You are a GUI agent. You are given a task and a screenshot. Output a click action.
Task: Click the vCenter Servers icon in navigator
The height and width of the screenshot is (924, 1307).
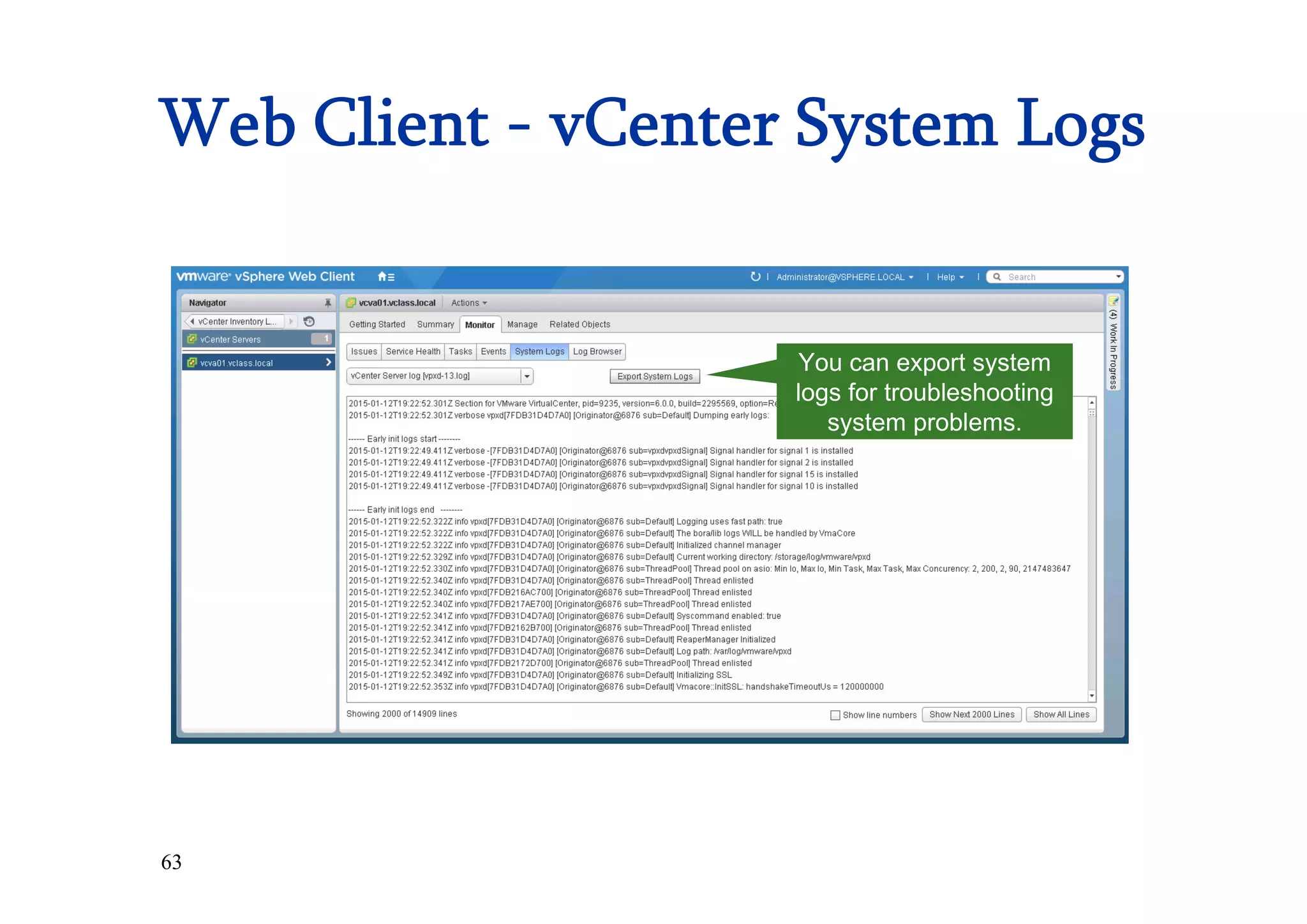point(191,339)
